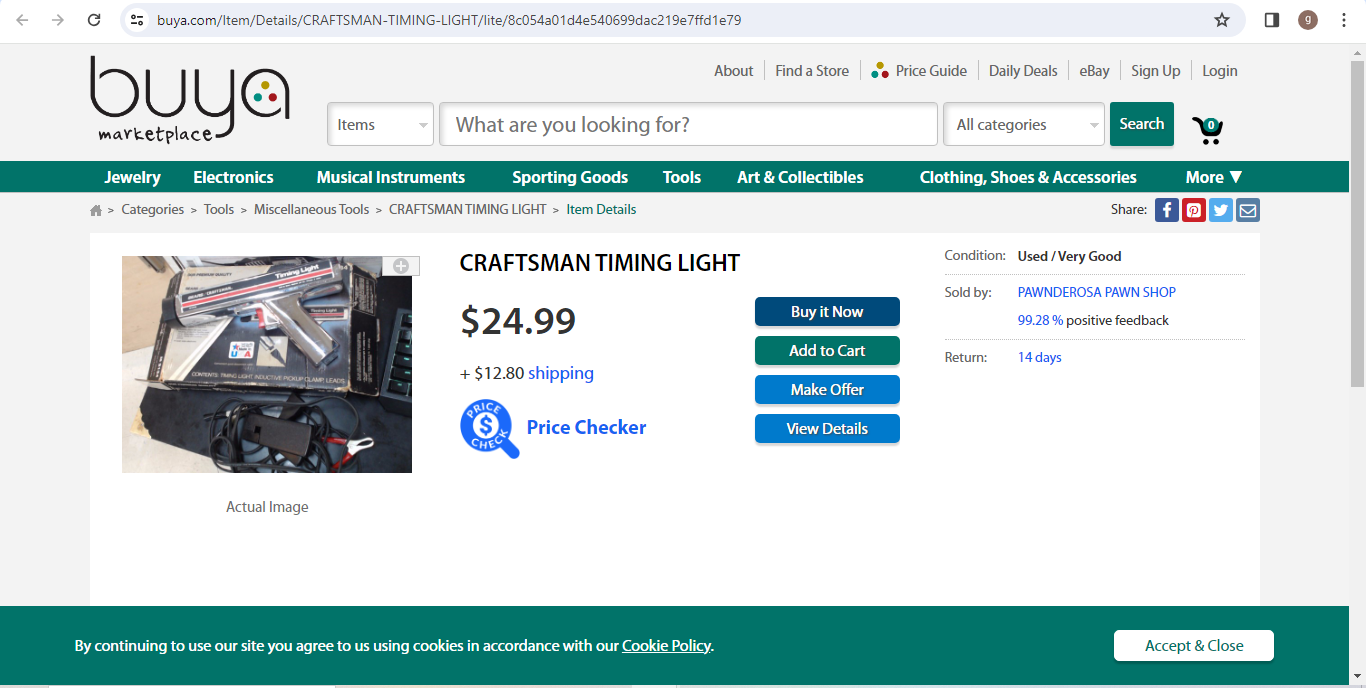Reload the page with the refresh icon

click(94, 20)
